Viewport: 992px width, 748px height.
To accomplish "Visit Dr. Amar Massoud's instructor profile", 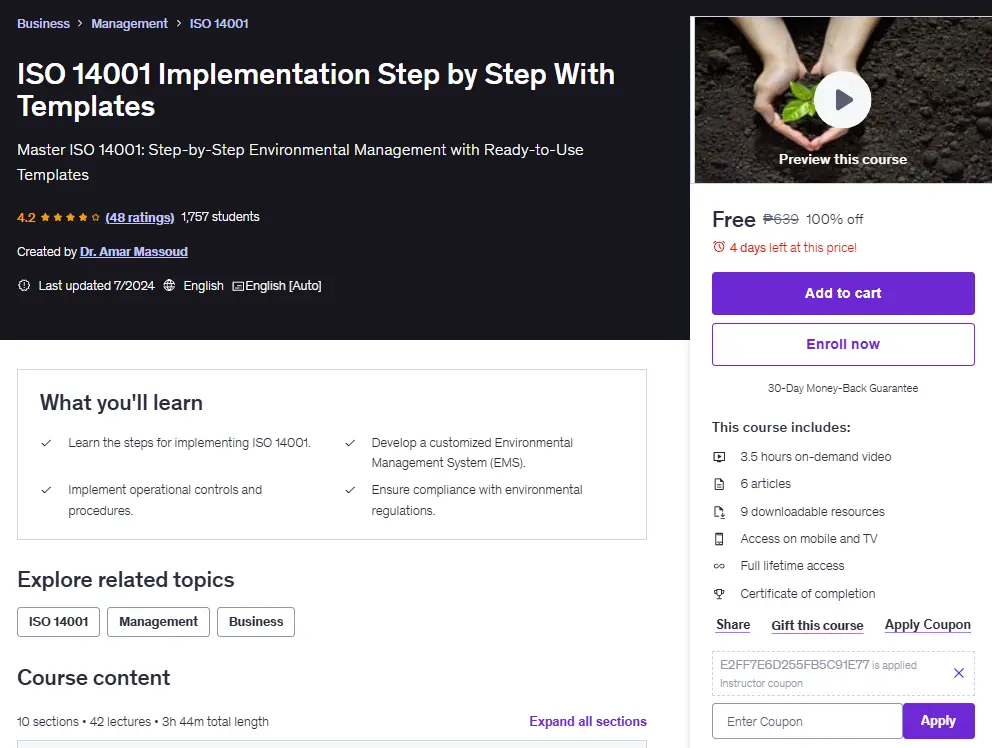I will [133, 251].
